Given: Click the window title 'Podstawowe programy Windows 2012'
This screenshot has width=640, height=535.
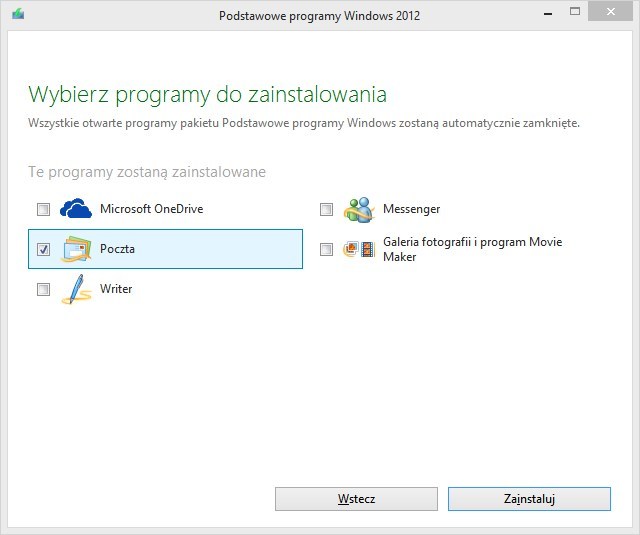Looking at the screenshot, I should click(x=319, y=16).
